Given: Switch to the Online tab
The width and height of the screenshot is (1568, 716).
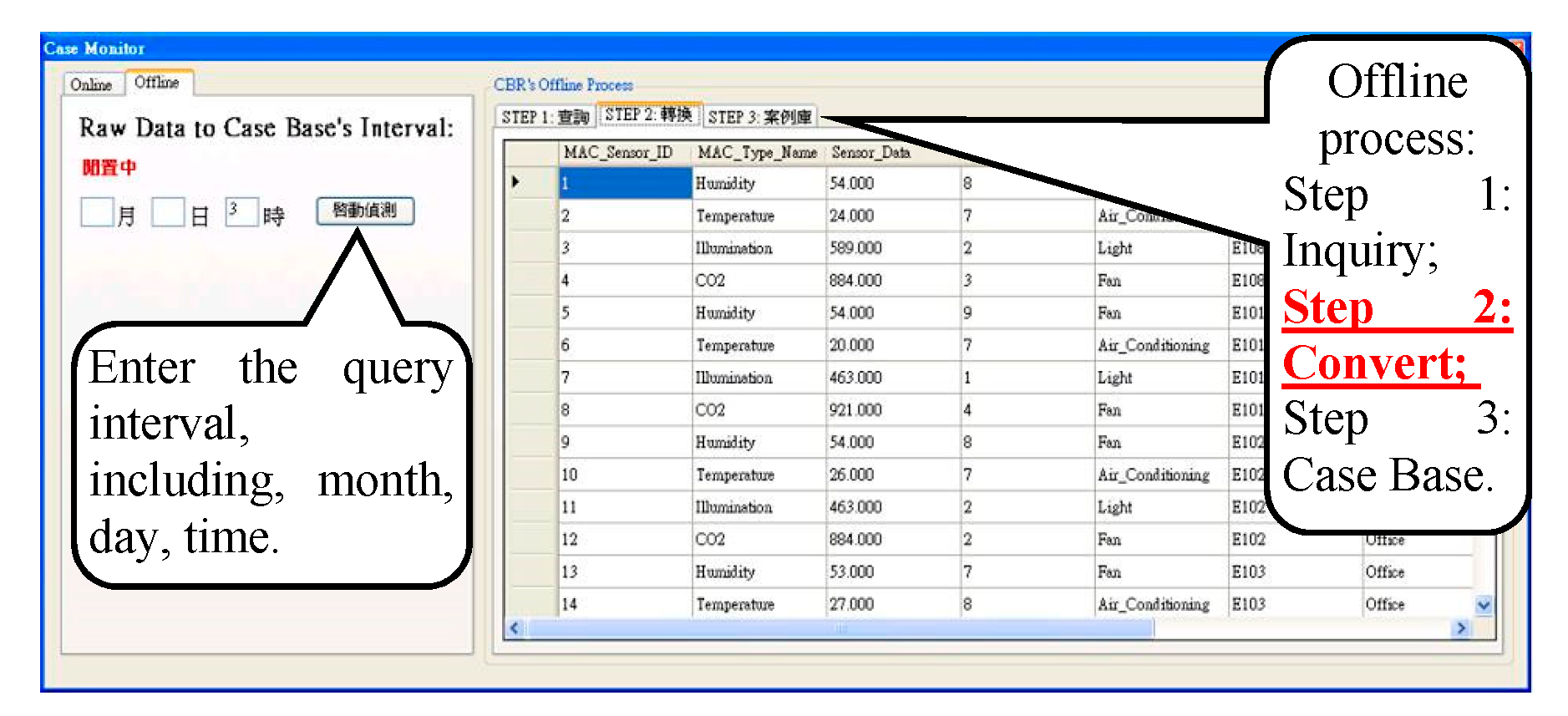Looking at the screenshot, I should 91,84.
